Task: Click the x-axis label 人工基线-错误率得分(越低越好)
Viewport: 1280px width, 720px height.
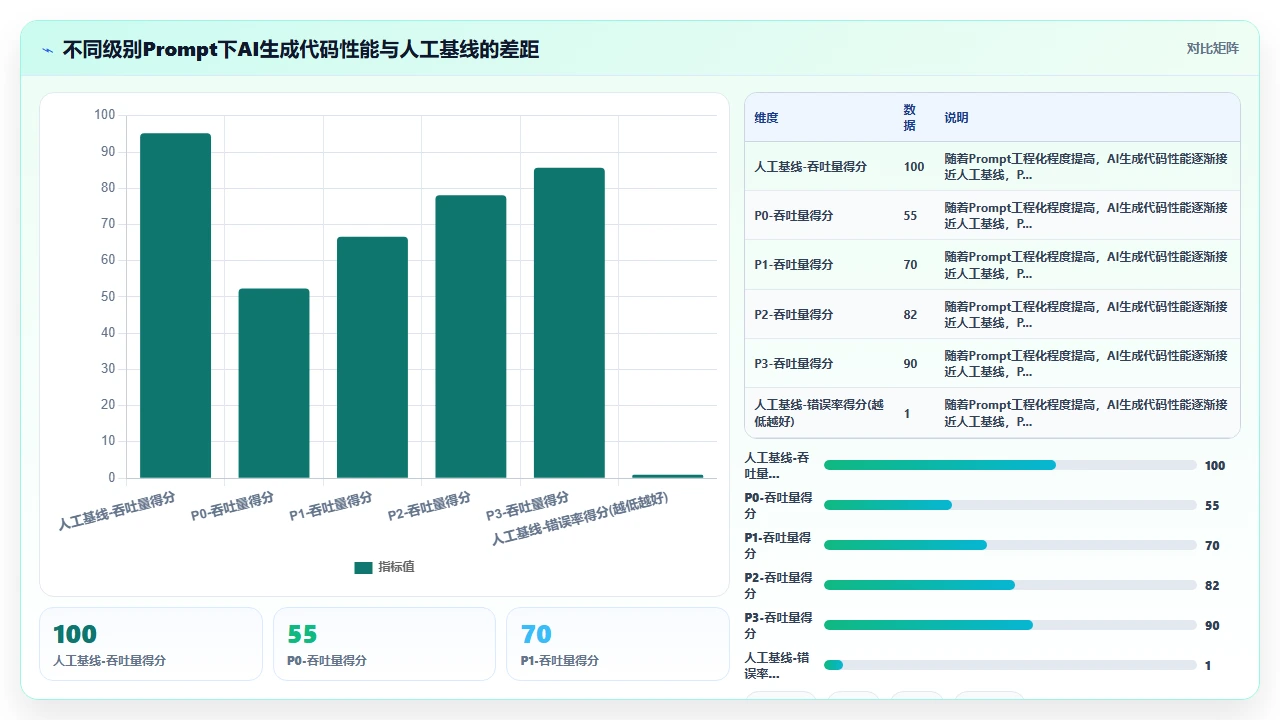Action: 580,518
